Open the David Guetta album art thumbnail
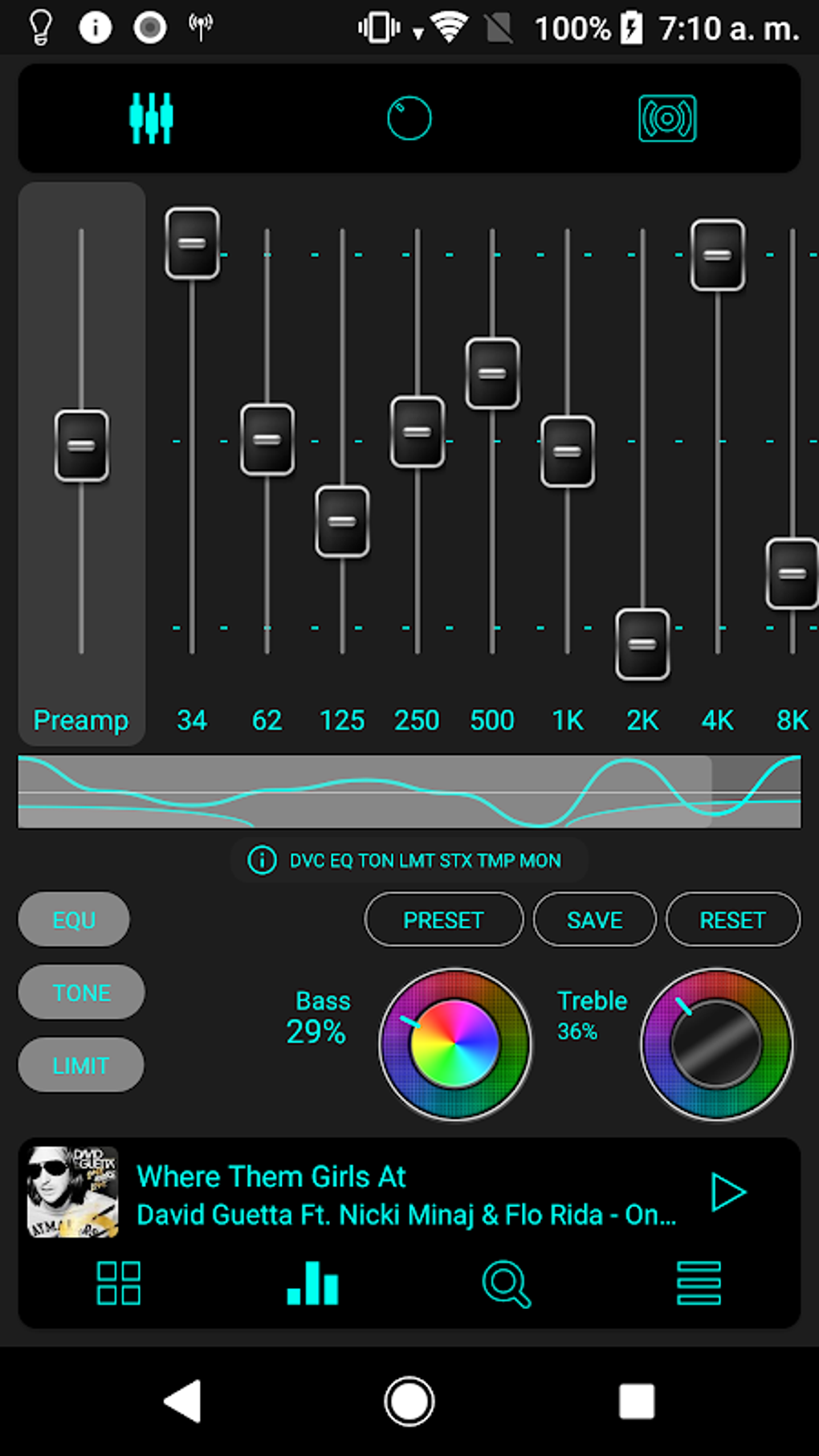The image size is (819, 1456). (73, 1192)
